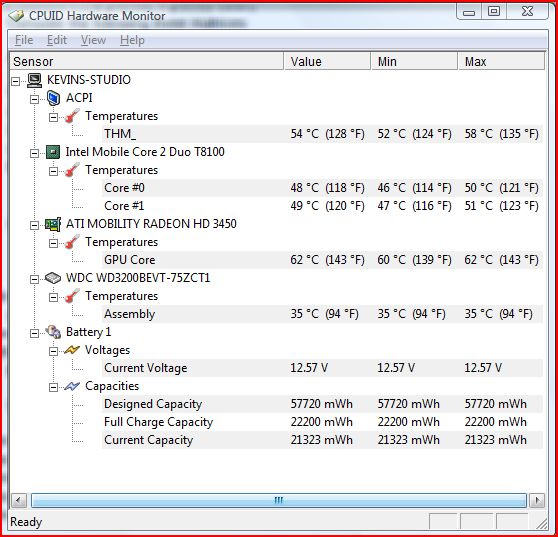Image resolution: width=558 pixels, height=537 pixels.
Task: Click the thermometer icon under WDC drive
Action: click(x=72, y=296)
